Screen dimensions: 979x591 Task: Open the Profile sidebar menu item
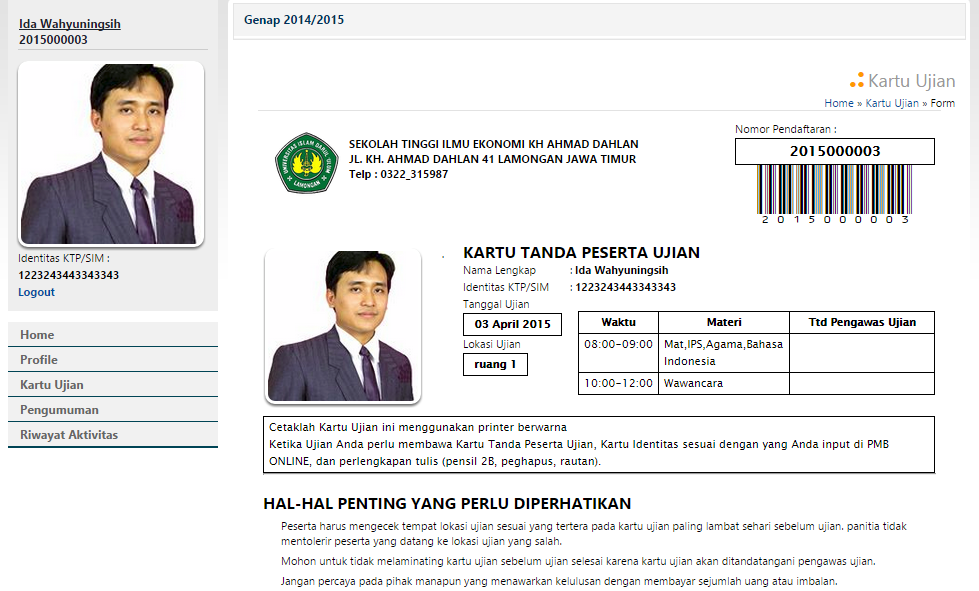coord(39,360)
